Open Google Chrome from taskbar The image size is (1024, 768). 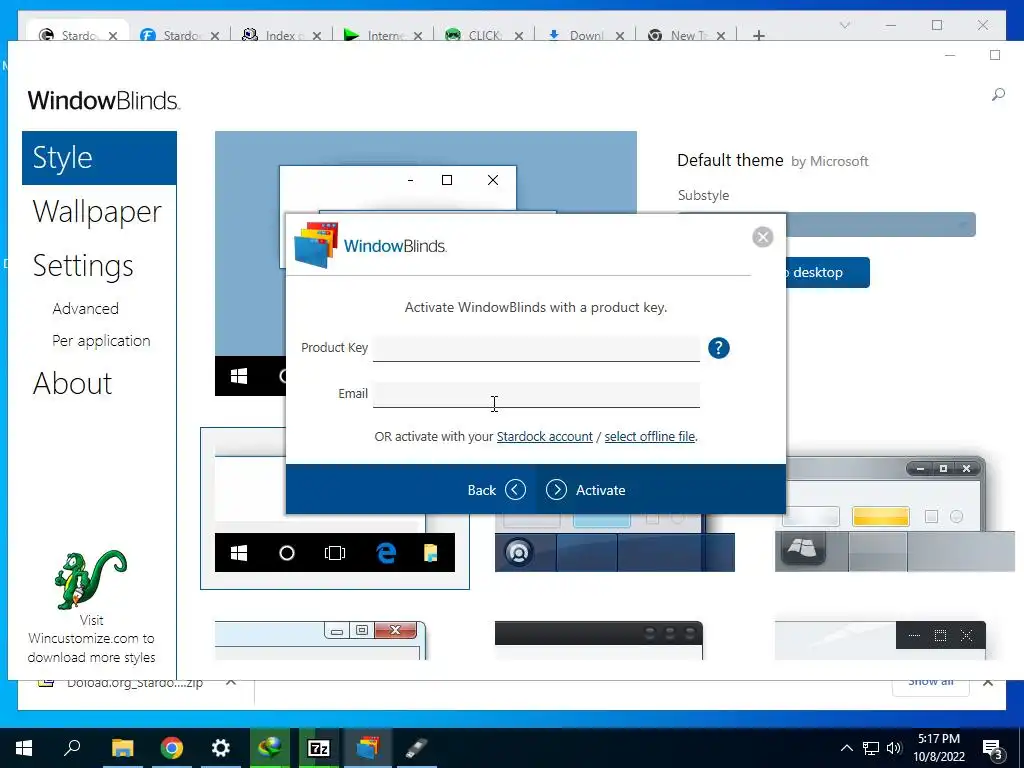click(172, 748)
